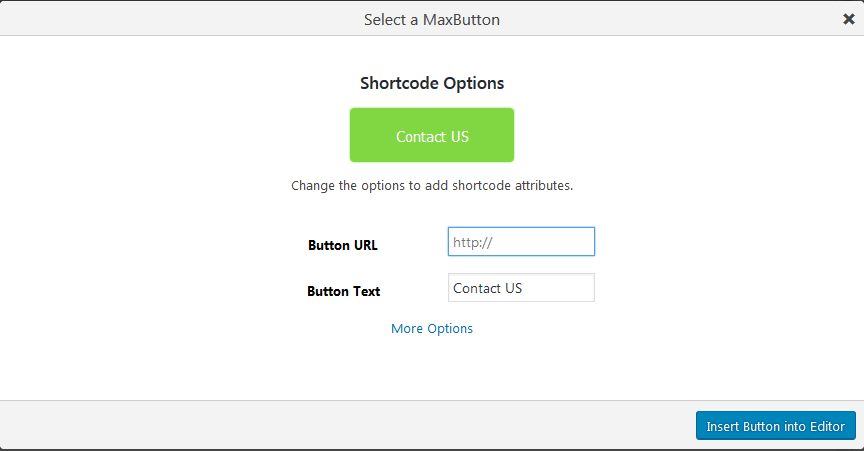Click into the Button Text field
Image resolution: width=864 pixels, height=451 pixels.
(521, 288)
